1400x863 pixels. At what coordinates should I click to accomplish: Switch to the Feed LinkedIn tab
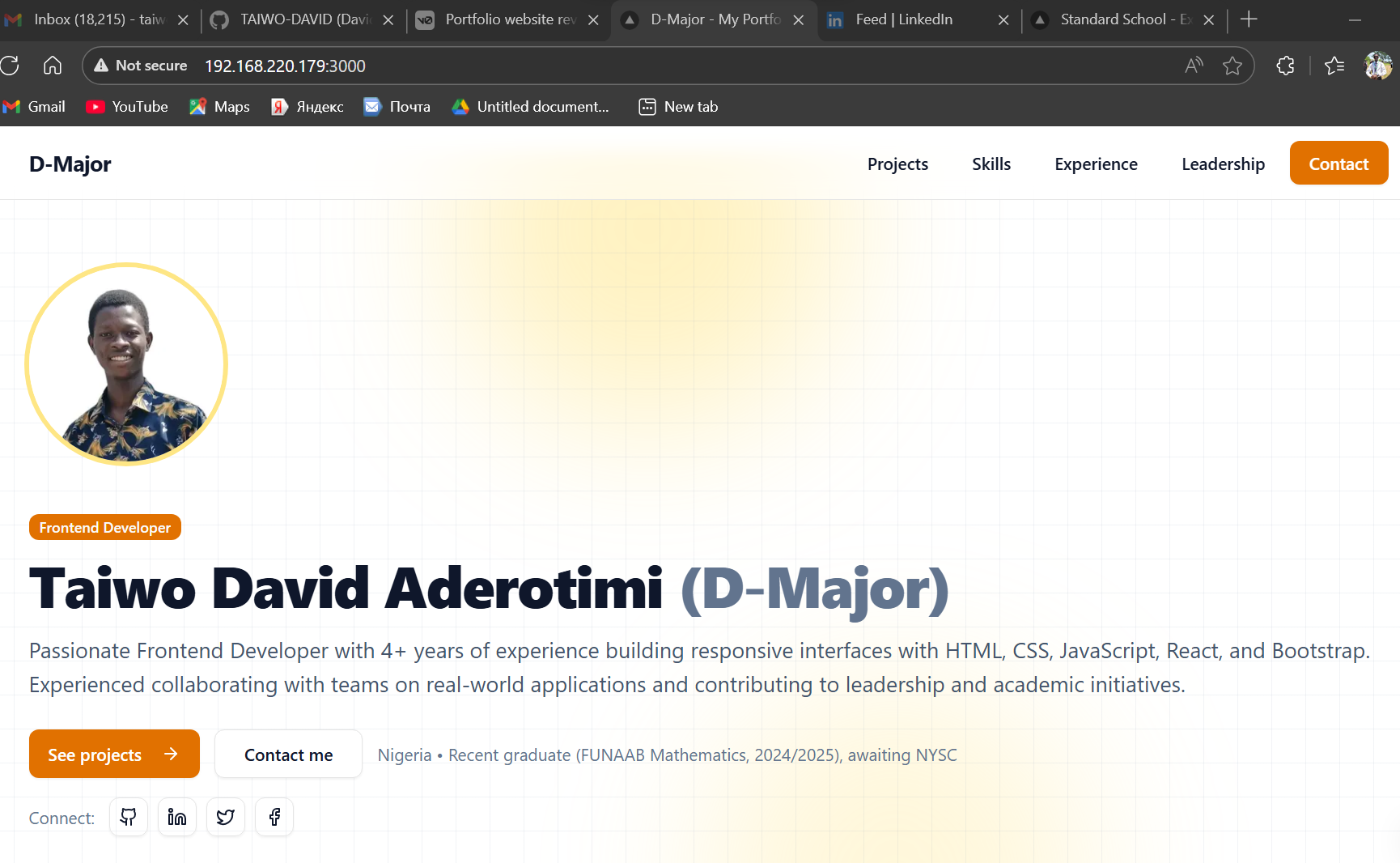[904, 19]
